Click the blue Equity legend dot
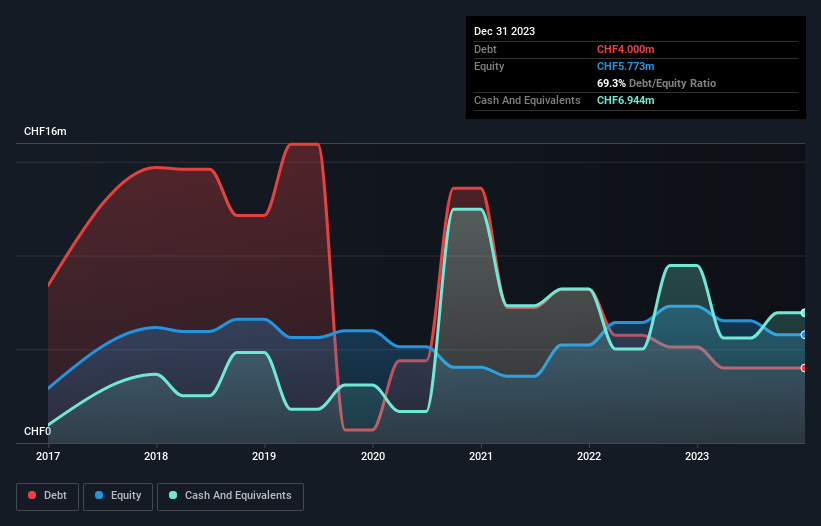 [99, 495]
